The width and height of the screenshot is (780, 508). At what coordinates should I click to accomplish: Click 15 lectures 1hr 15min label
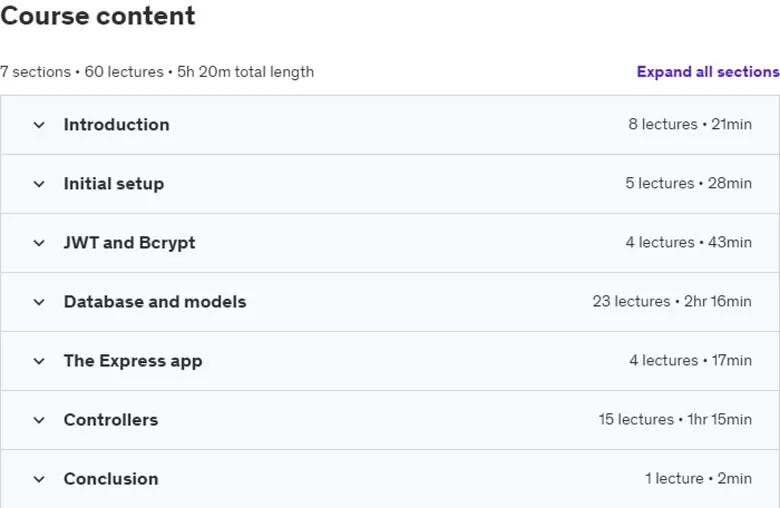pyautogui.click(x=675, y=419)
